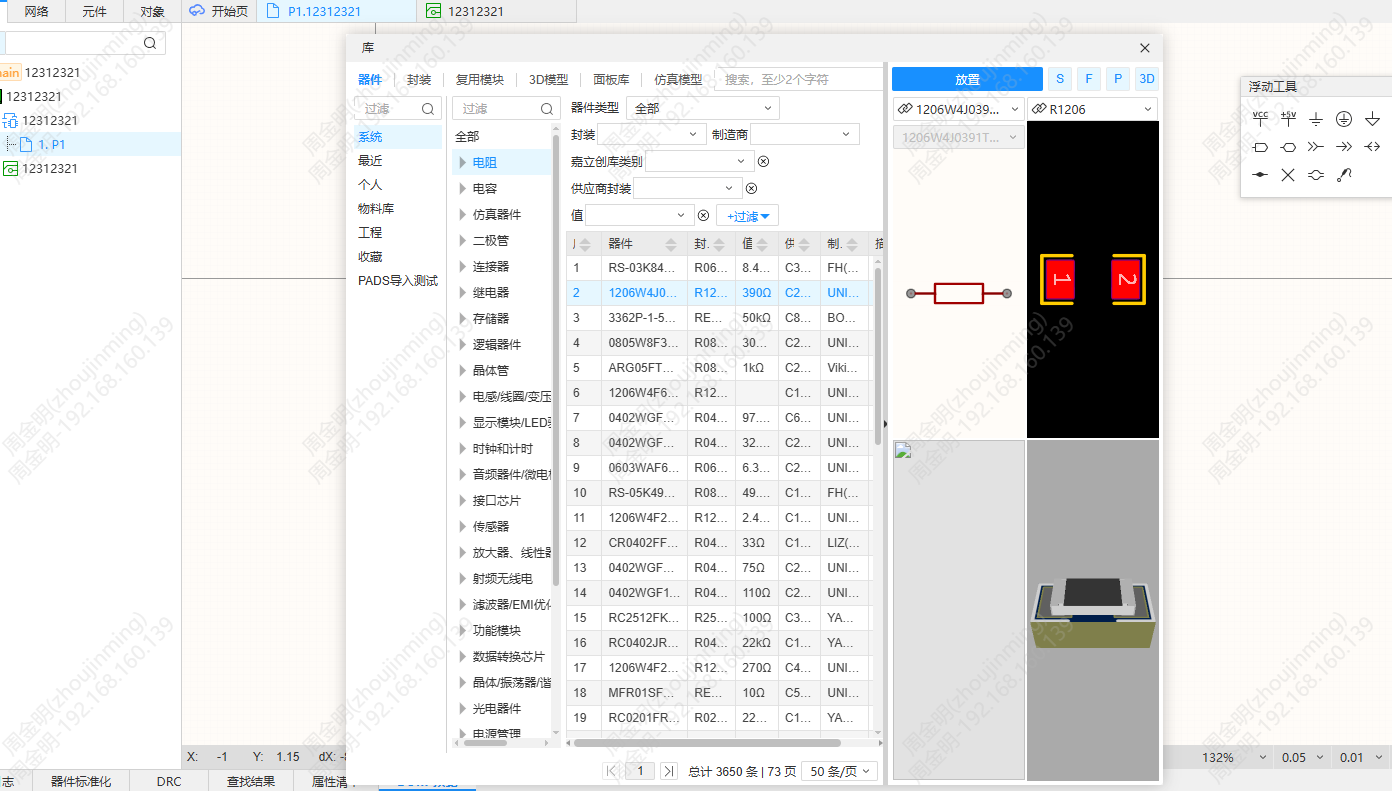Open the 仿真模型 tab

[678, 80]
